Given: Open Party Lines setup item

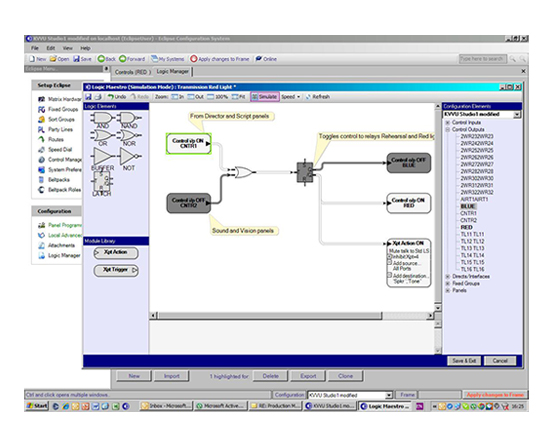Looking at the screenshot, I should [x=55, y=129].
